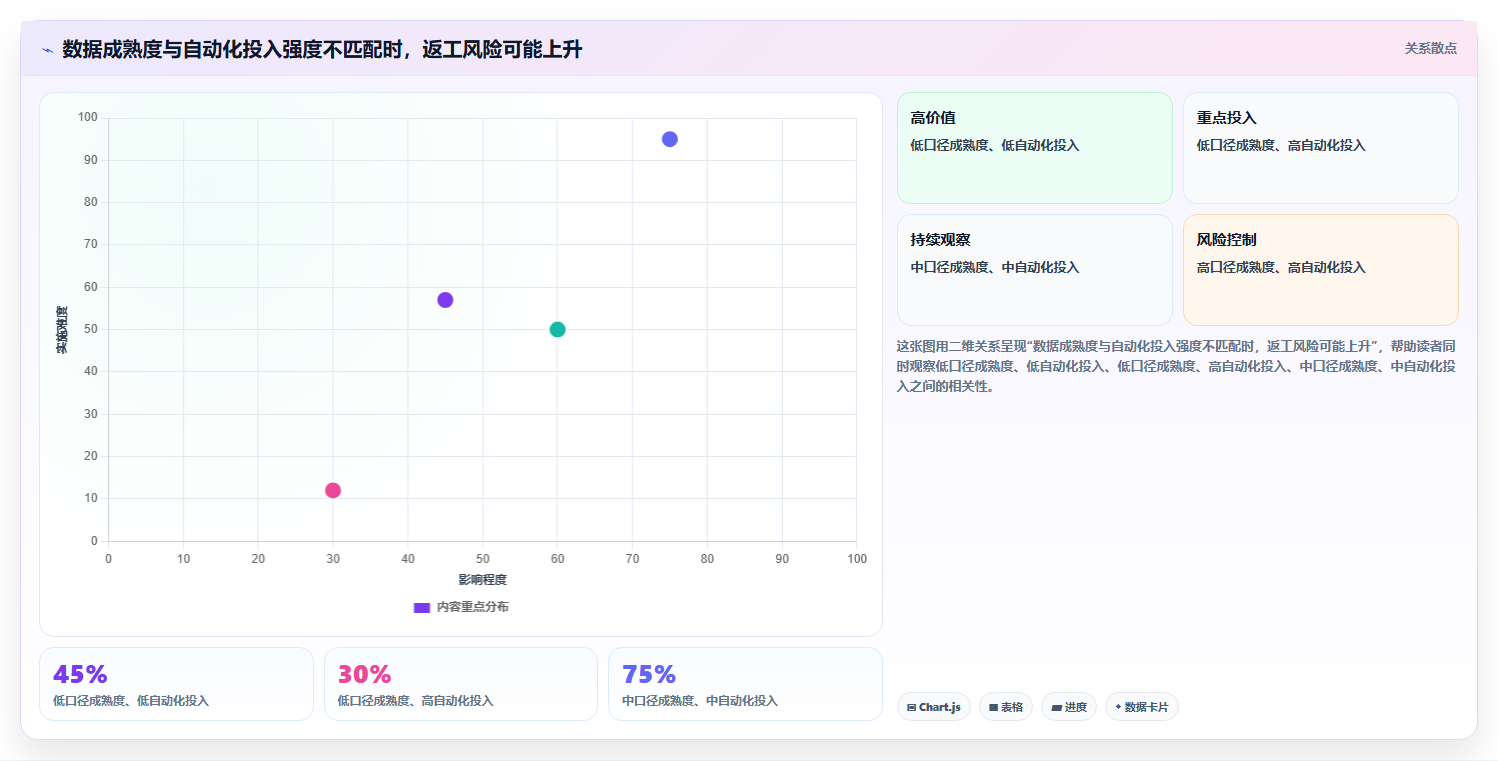Toggle the 内容重点分布 legend swatch
This screenshot has width=1498, height=761.
click(422, 608)
